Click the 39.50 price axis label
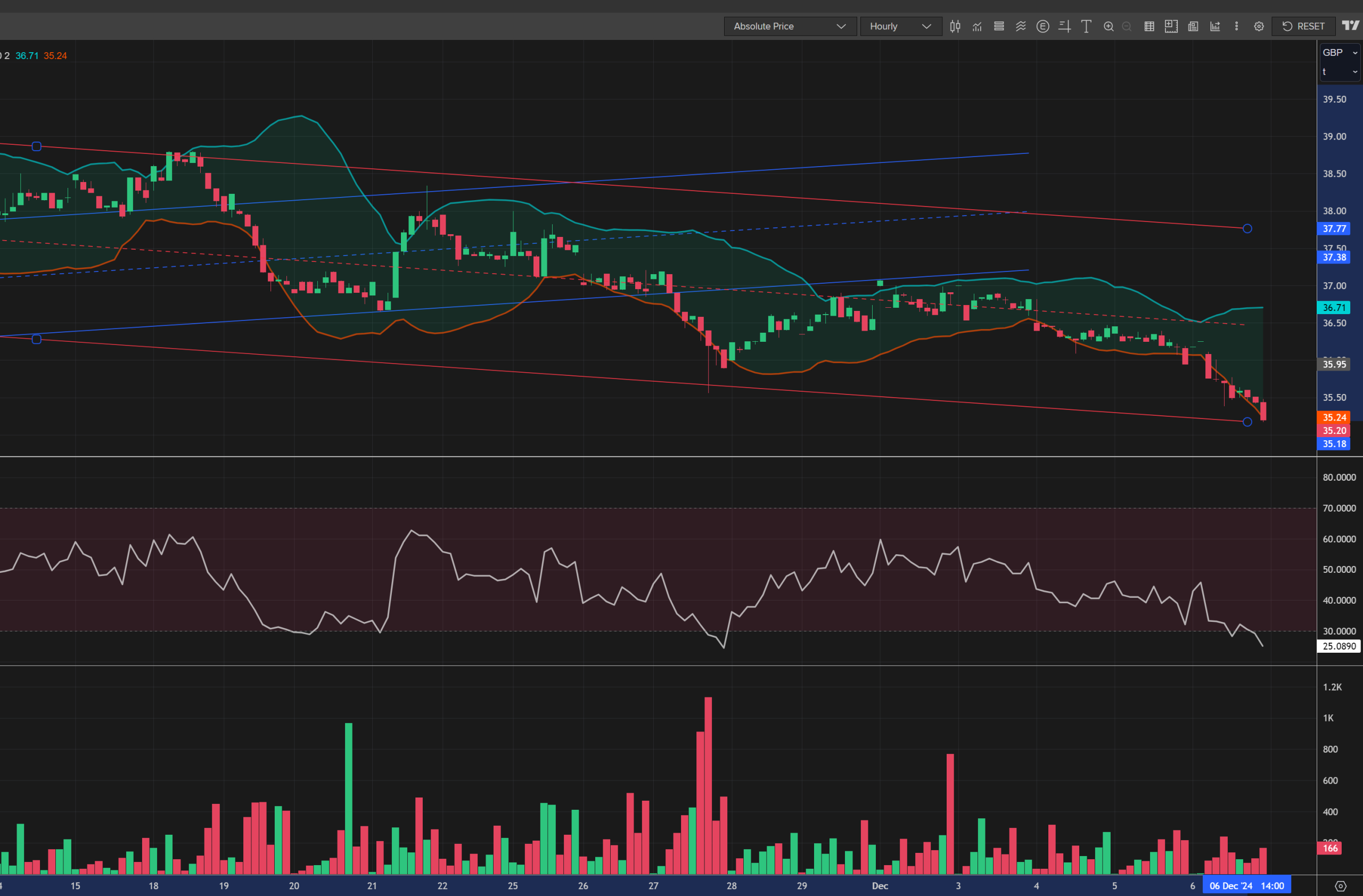1363x896 pixels. coord(1334,100)
